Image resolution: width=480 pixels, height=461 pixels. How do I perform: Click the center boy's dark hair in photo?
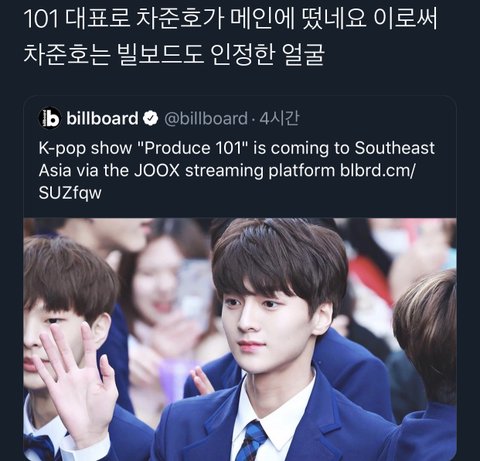pos(279,257)
